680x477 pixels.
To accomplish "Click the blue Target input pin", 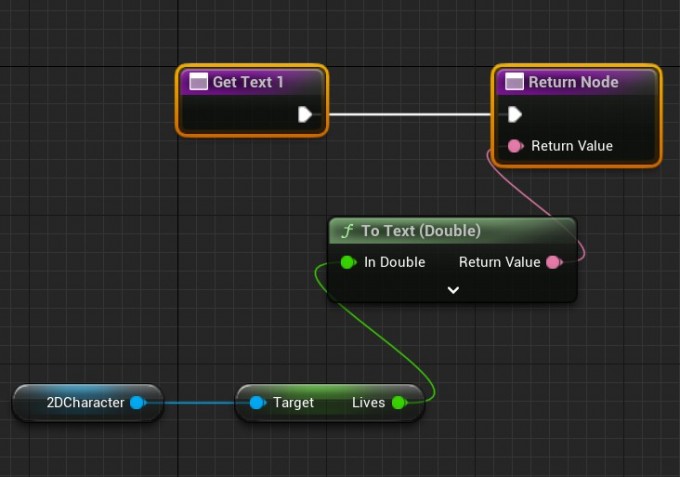I will 257,403.
